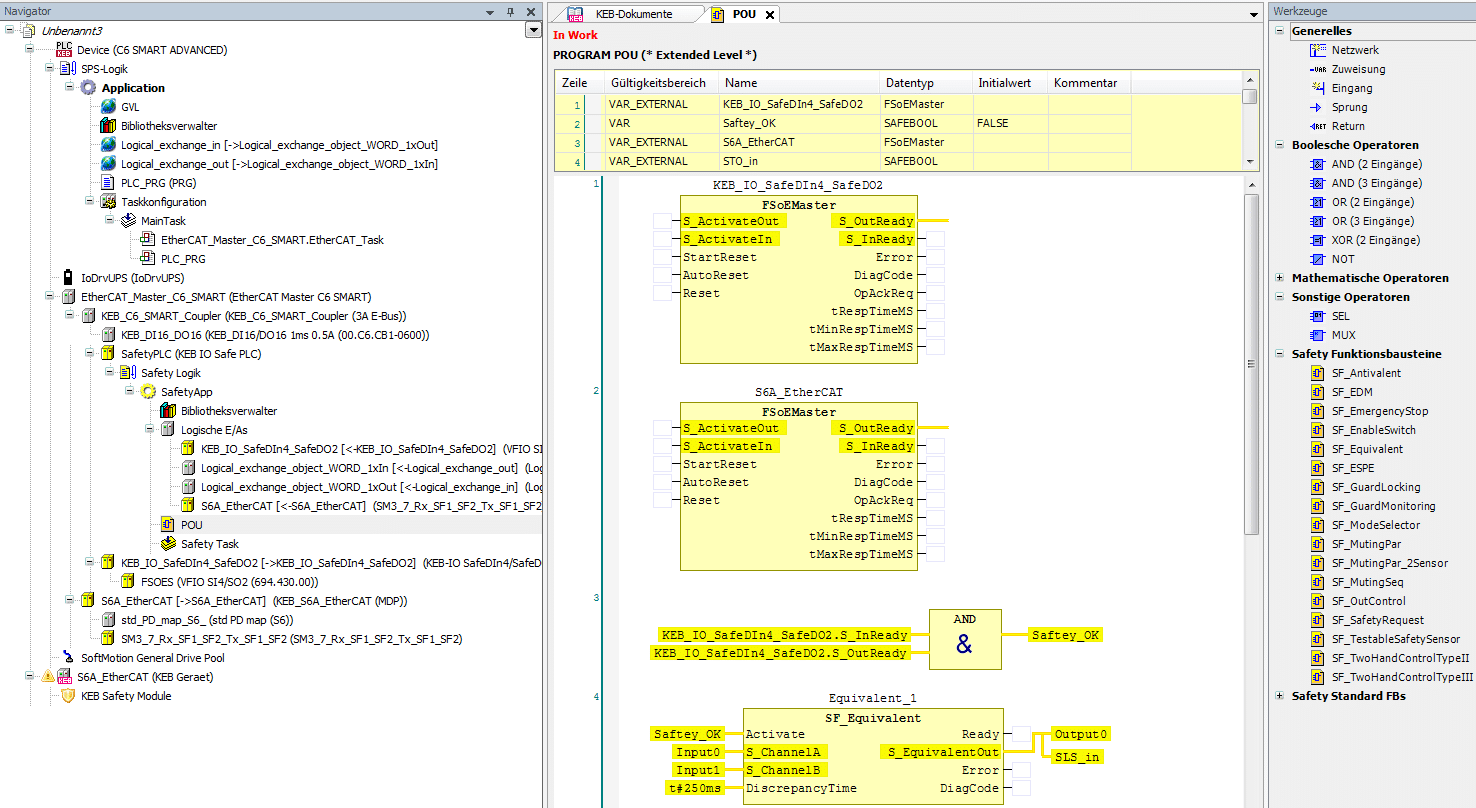Click the Bibliotheksverwalter icon under Application
The height and width of the screenshot is (808, 1476).
click(x=108, y=126)
